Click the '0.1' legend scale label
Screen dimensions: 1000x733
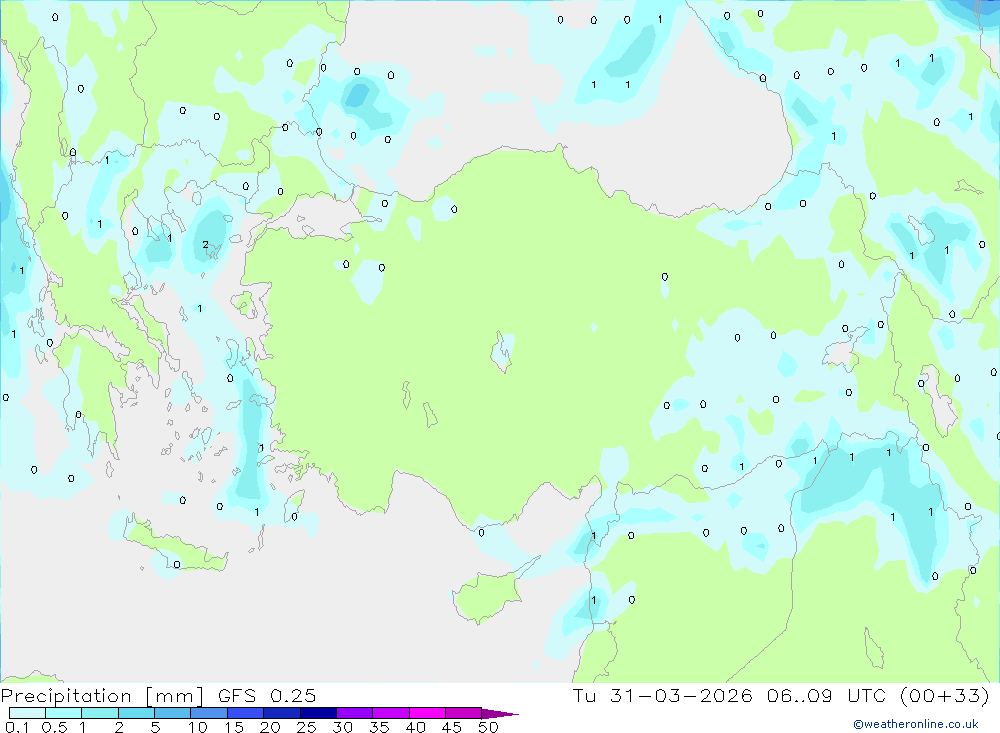click(17, 727)
